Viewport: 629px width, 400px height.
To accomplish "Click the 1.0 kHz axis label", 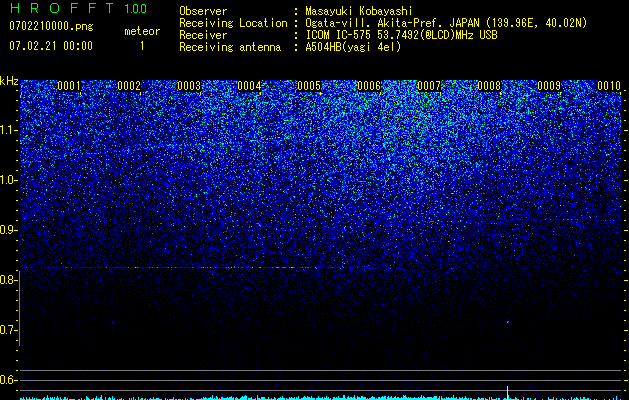I will [x=8, y=180].
